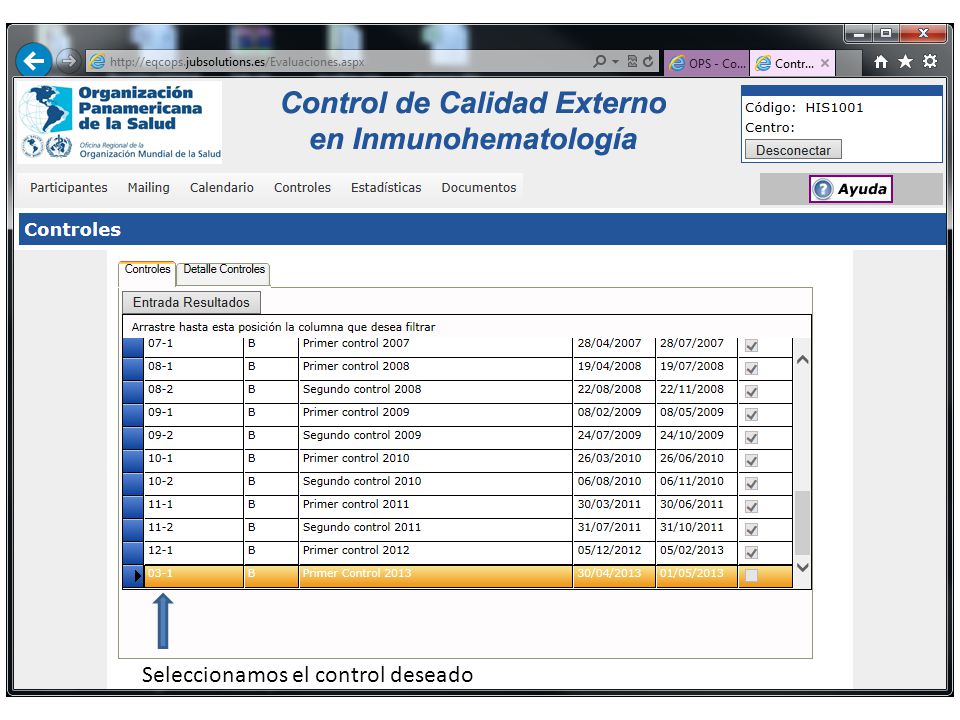
Task: Go back using the browser back arrow
Action: (34, 60)
